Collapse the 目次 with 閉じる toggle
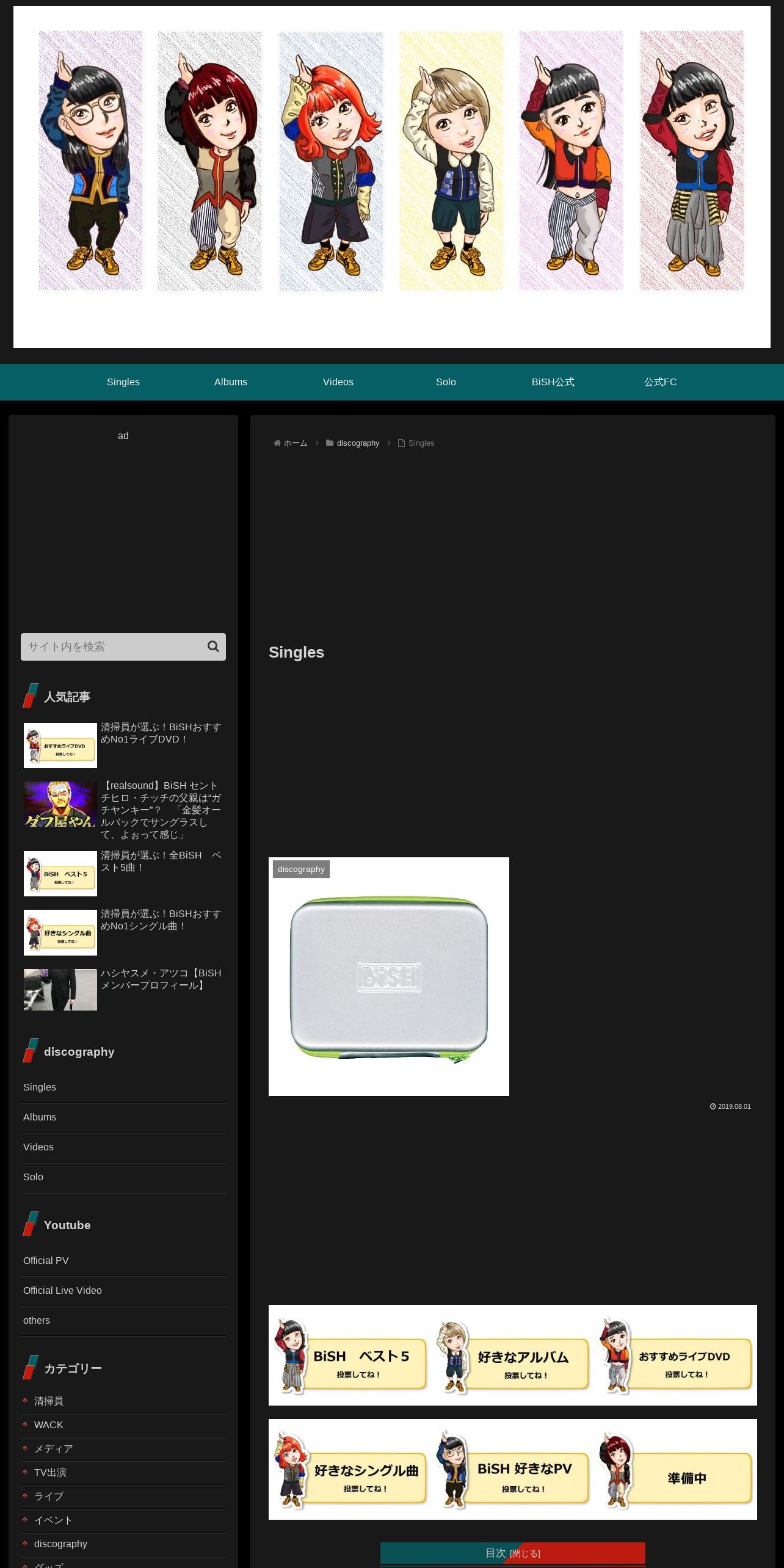Image resolution: width=784 pixels, height=1568 pixels. (x=525, y=1554)
